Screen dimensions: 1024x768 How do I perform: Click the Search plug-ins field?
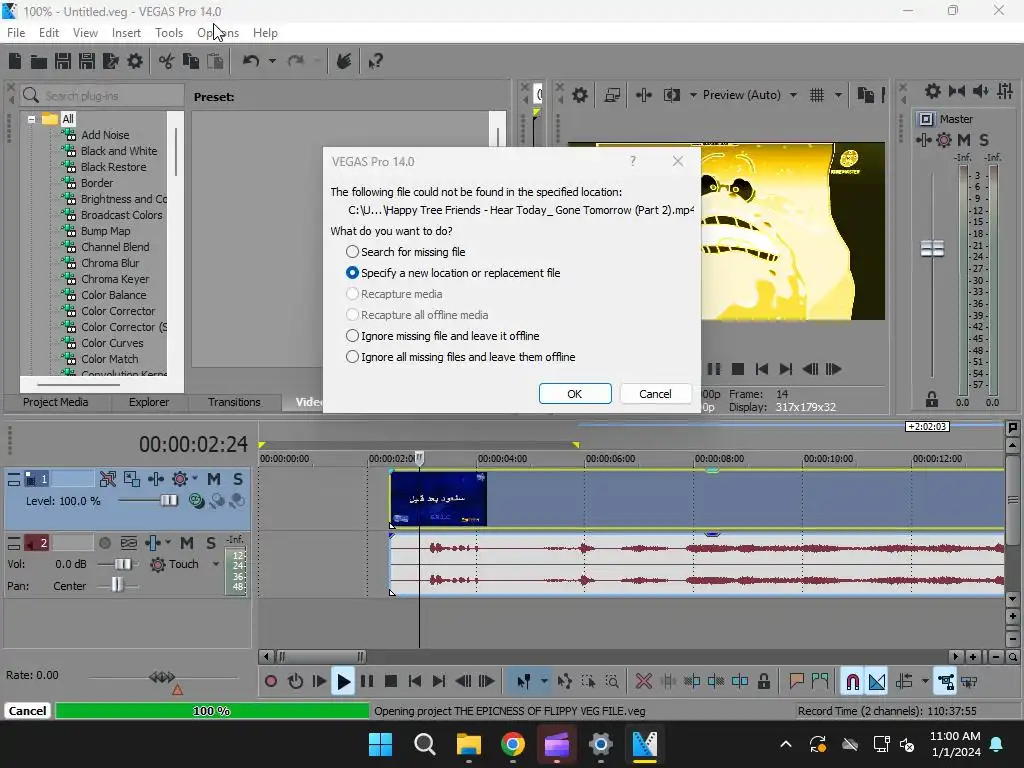103,96
